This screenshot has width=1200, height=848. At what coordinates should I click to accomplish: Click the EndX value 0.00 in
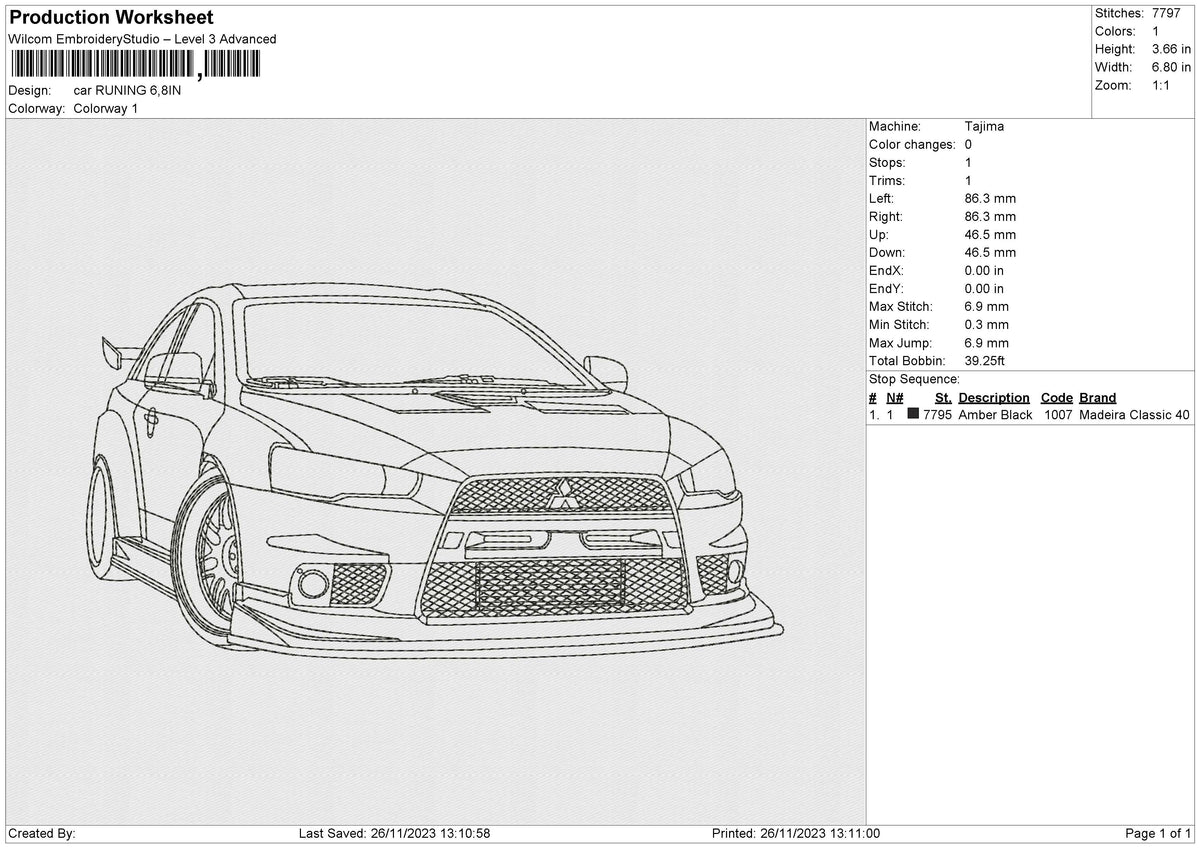[x=984, y=270]
